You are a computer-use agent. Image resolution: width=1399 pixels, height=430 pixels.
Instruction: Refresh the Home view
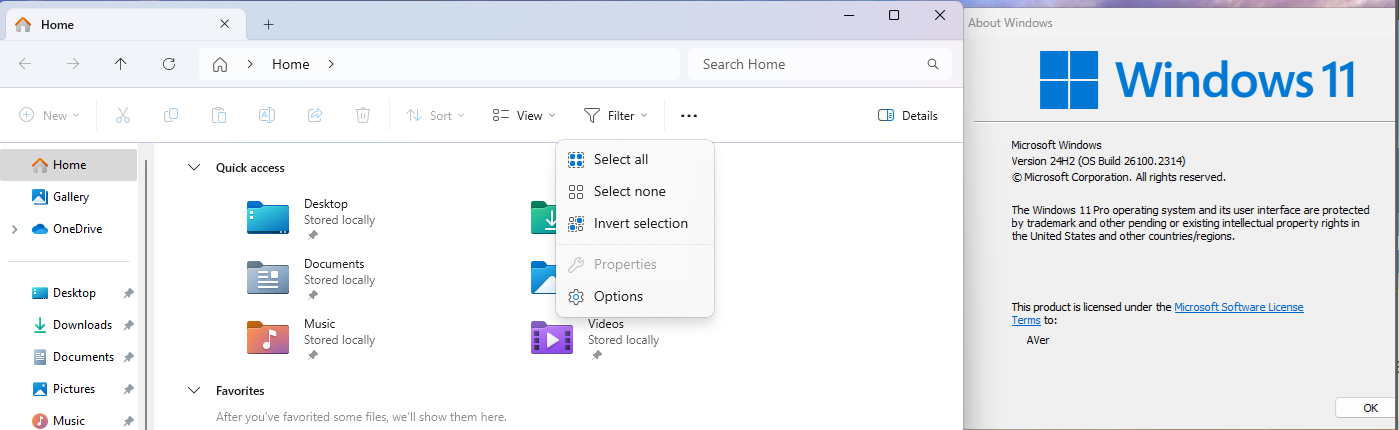tap(169, 64)
